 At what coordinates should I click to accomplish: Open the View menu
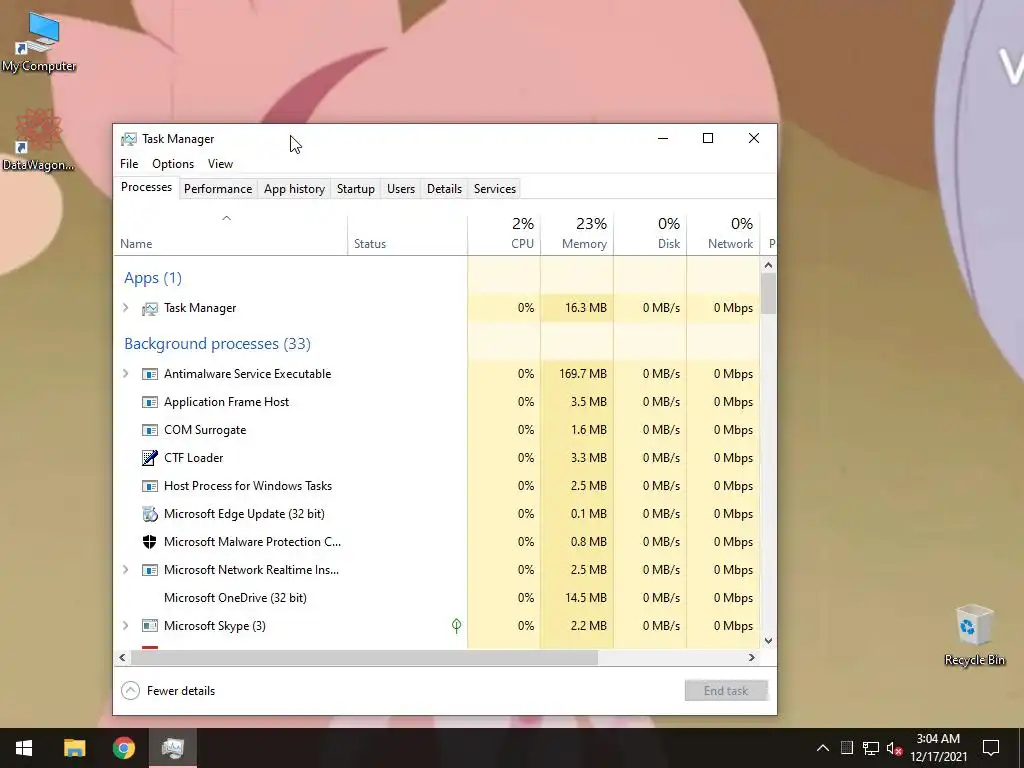coord(220,164)
